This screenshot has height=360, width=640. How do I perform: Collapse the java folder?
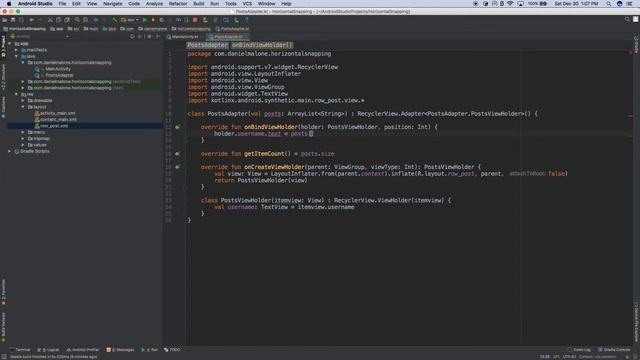coord(16,56)
